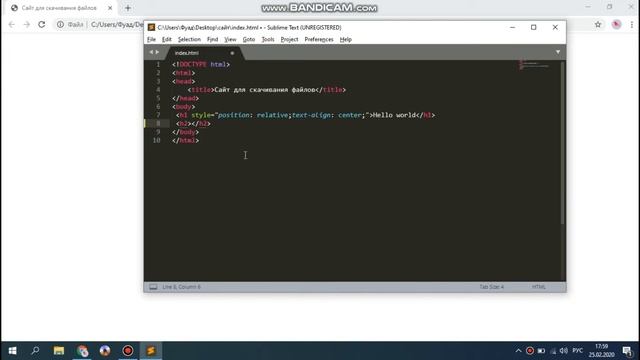Image resolution: width=640 pixels, height=360 pixels.
Task: Open Chrome profile avatar
Action: [616, 25]
